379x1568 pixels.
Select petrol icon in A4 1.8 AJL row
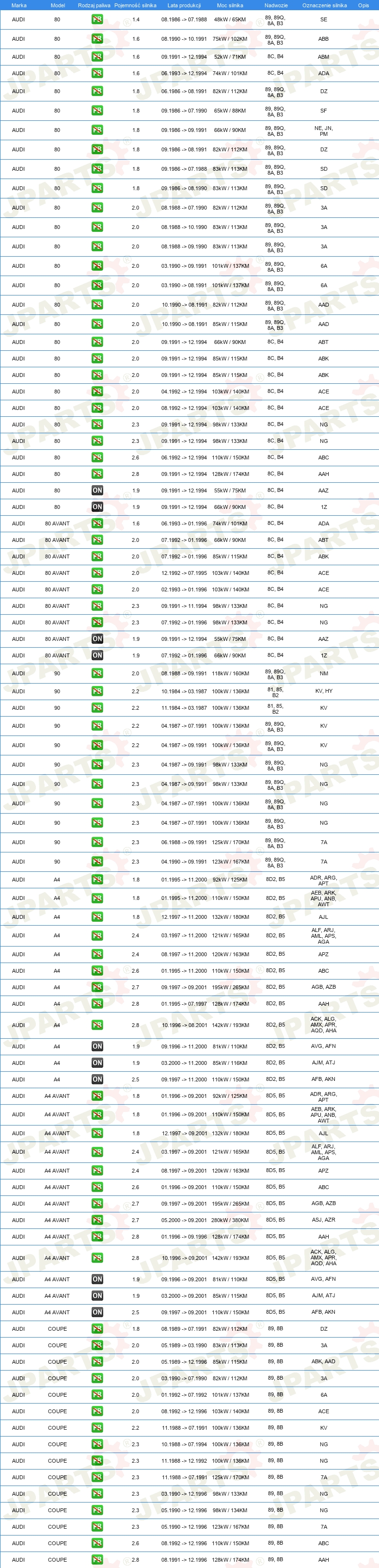pyautogui.click(x=97, y=917)
